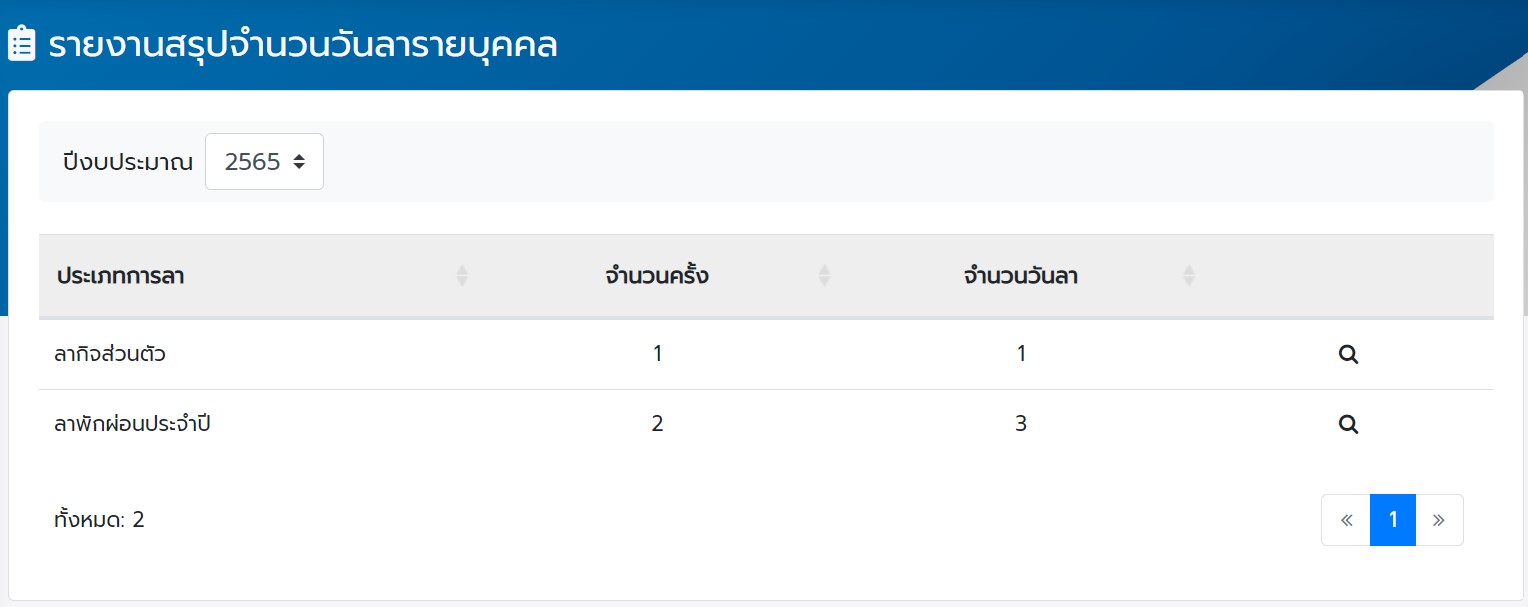Click the จำนวนวันลา column header text

(x=1020, y=277)
